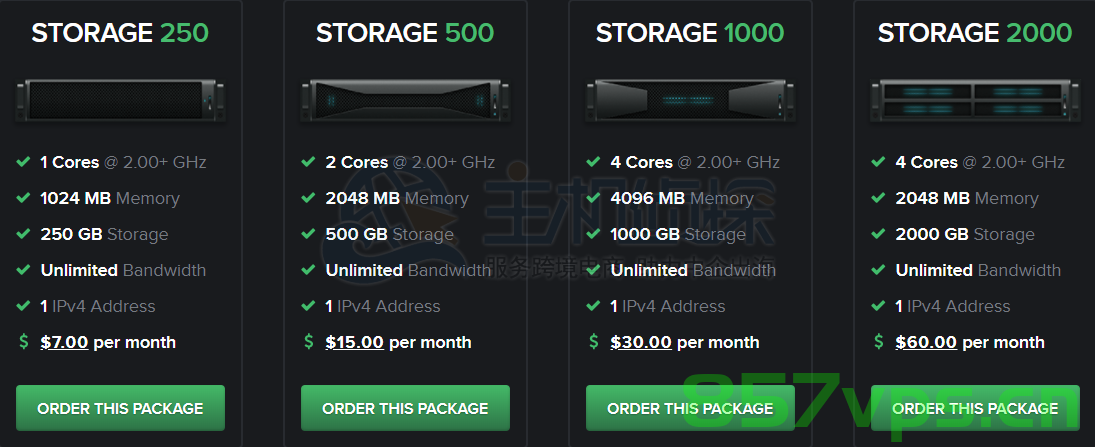Click the dollar icon in Storage 250
This screenshot has width=1095, height=447.
coord(24,342)
